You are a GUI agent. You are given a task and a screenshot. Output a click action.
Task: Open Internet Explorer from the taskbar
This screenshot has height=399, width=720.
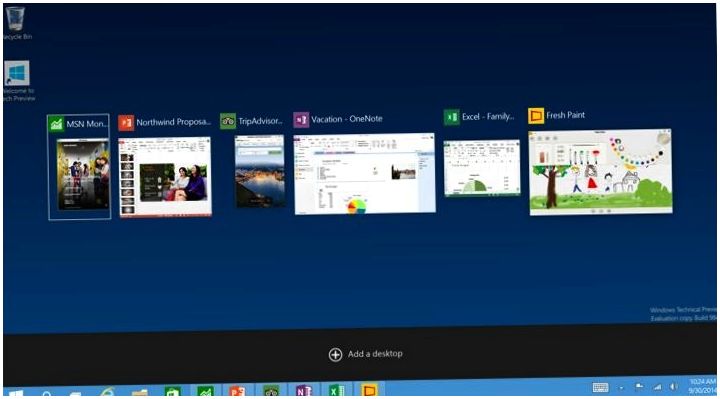tap(107, 392)
